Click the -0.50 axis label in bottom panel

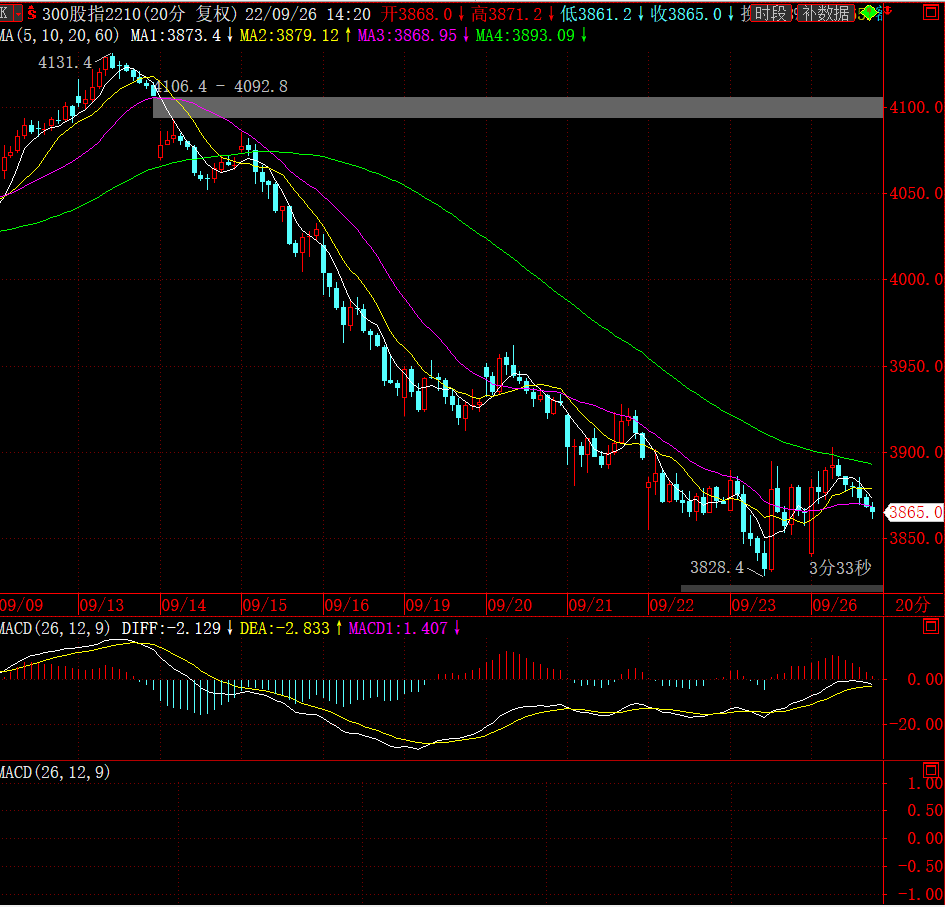(920, 866)
